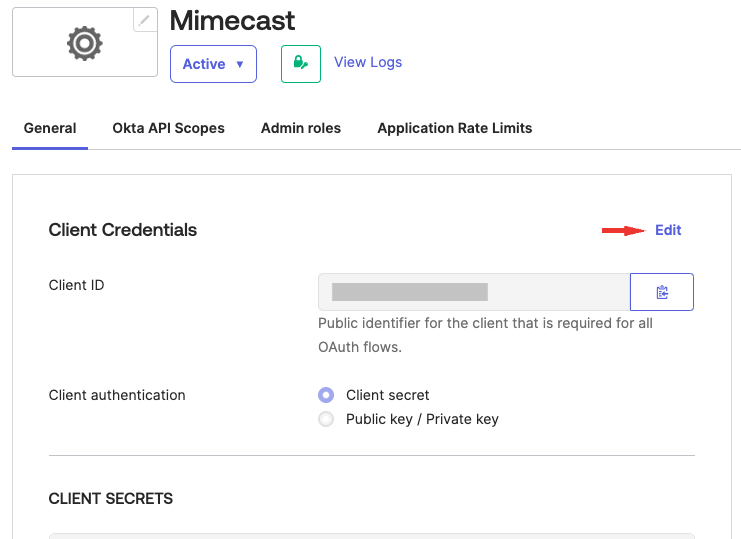Click Edit in Client Credentials section

click(668, 230)
